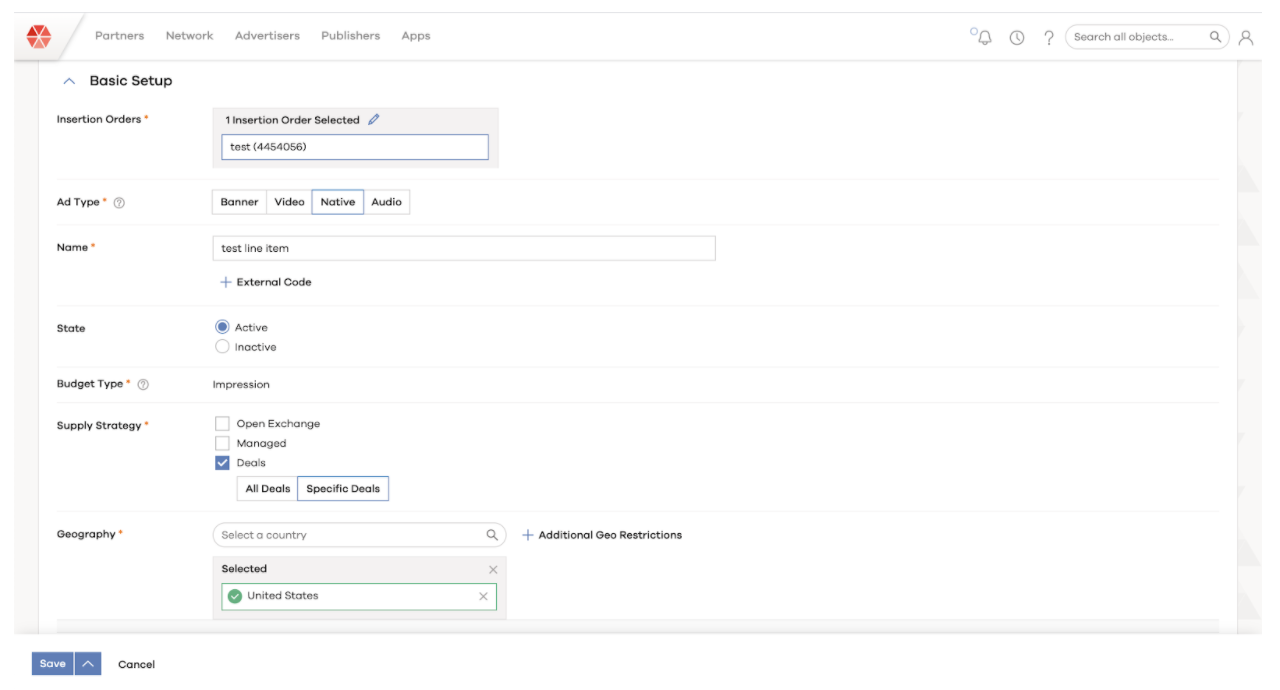Click the plus icon for Additional Geo Restrictions
The width and height of the screenshot is (1280, 690).
click(x=528, y=535)
